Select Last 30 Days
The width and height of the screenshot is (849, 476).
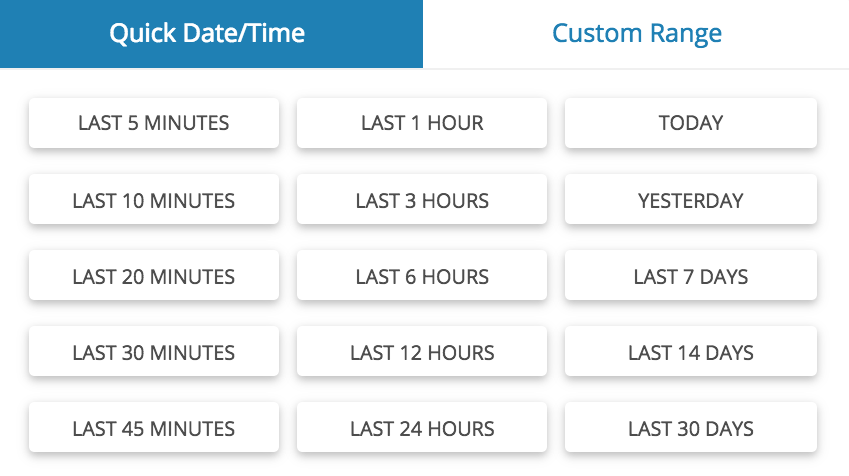[x=691, y=427]
